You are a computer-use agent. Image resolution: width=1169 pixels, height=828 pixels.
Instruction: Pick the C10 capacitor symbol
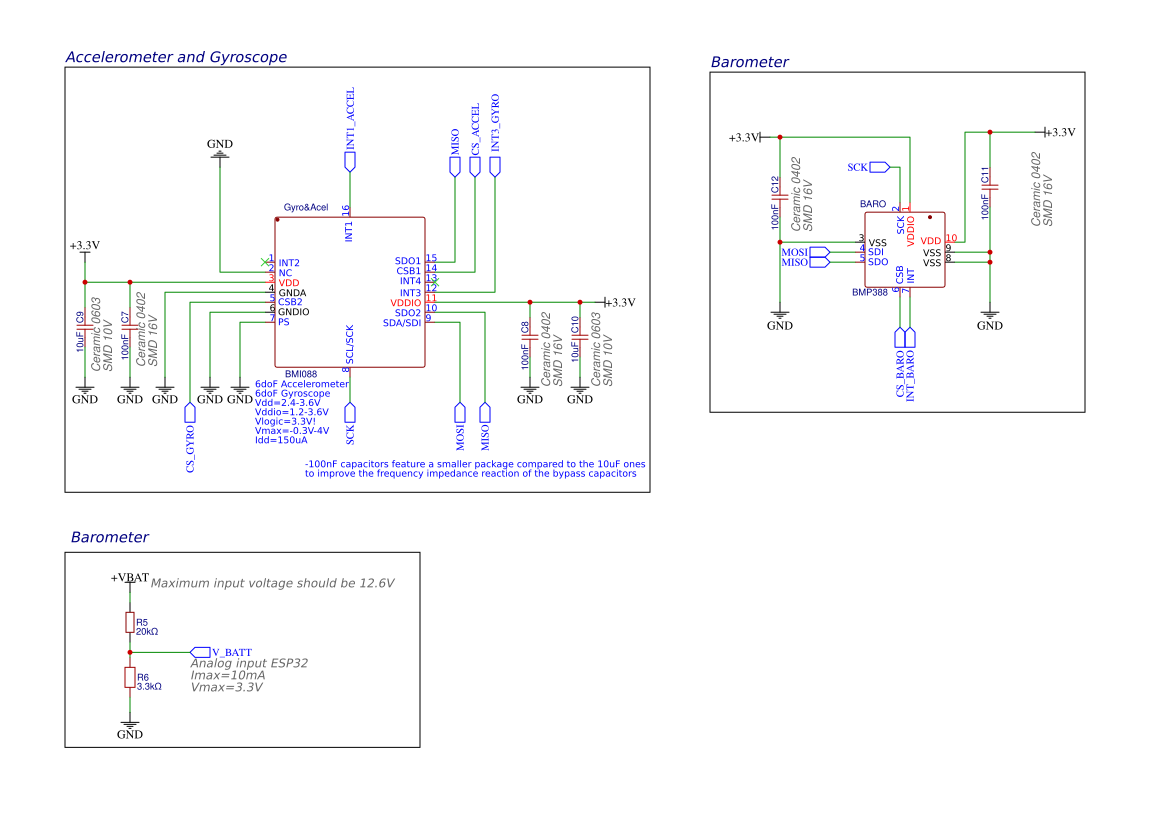(x=580, y=338)
